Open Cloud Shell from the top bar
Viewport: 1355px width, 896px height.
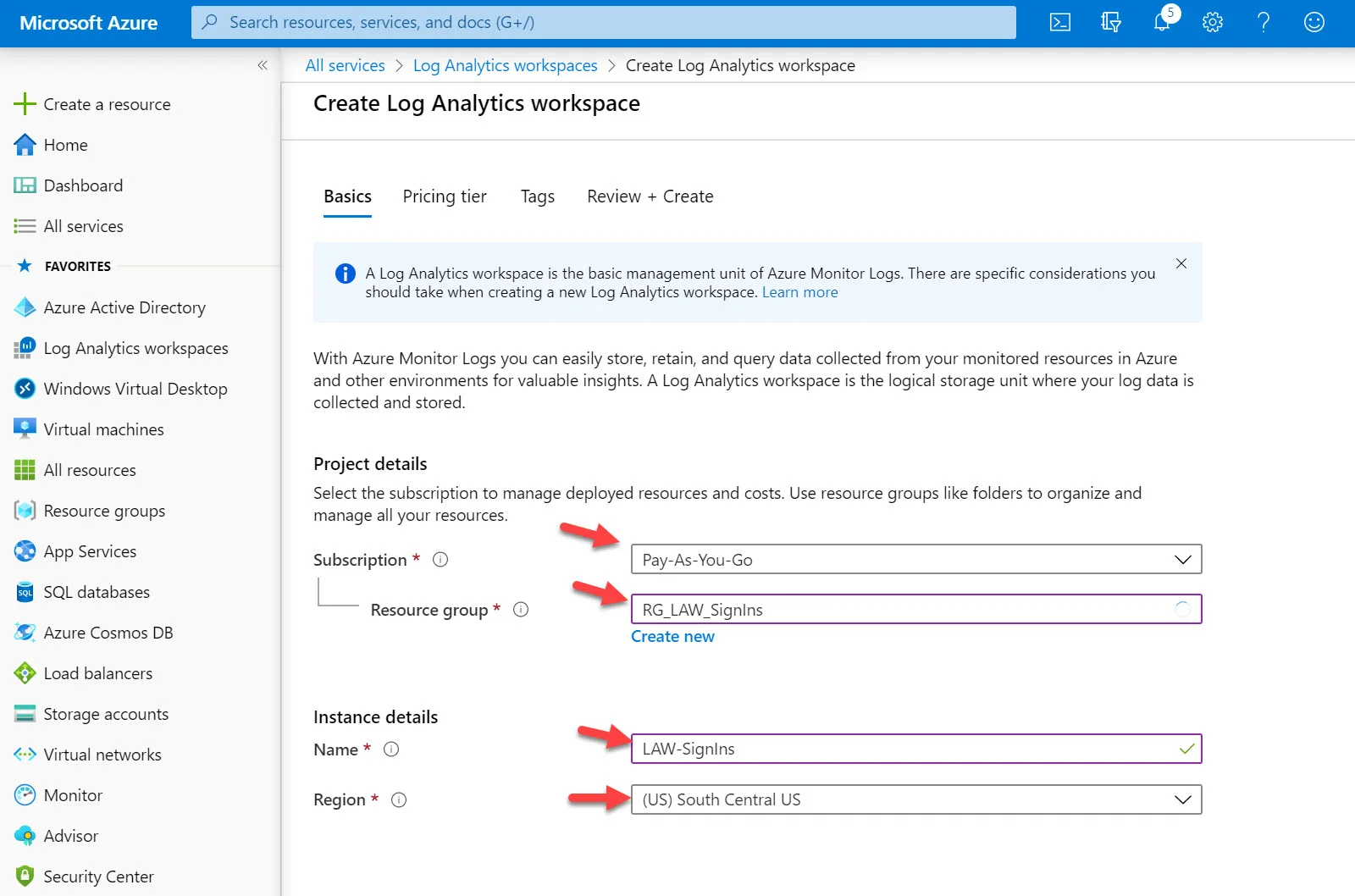pos(1060,23)
